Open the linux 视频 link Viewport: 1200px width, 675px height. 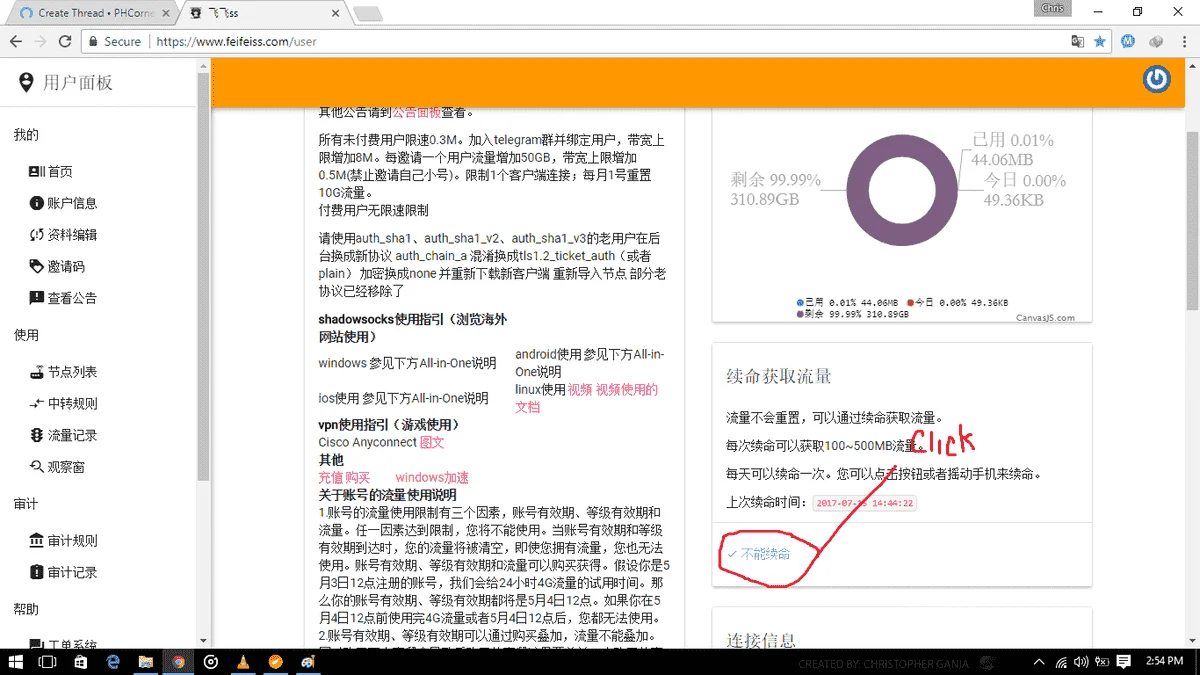point(580,390)
